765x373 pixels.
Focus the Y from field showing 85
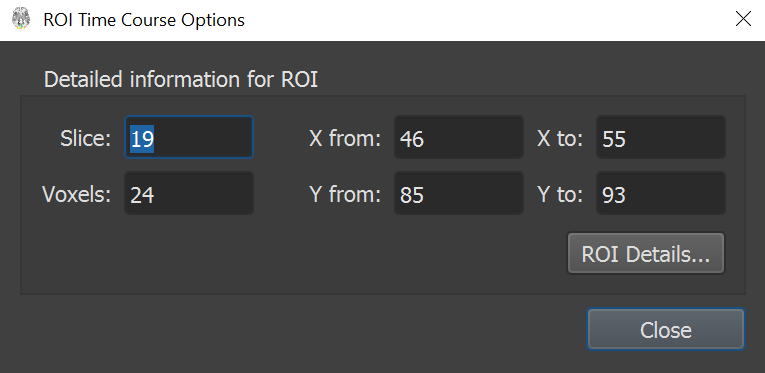pos(459,194)
